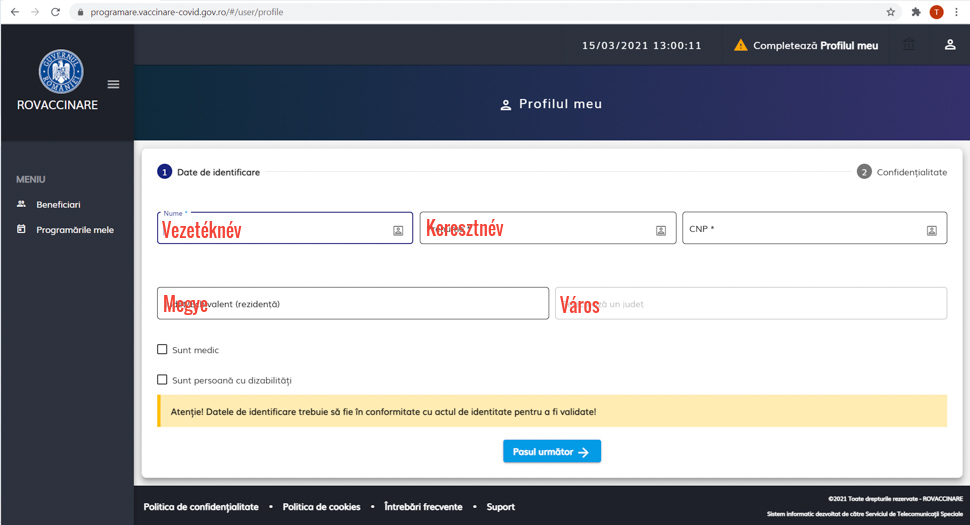Image resolution: width=970 pixels, height=525 pixels.
Task: Open the browser extensions puzzle icon
Action: tap(915, 12)
